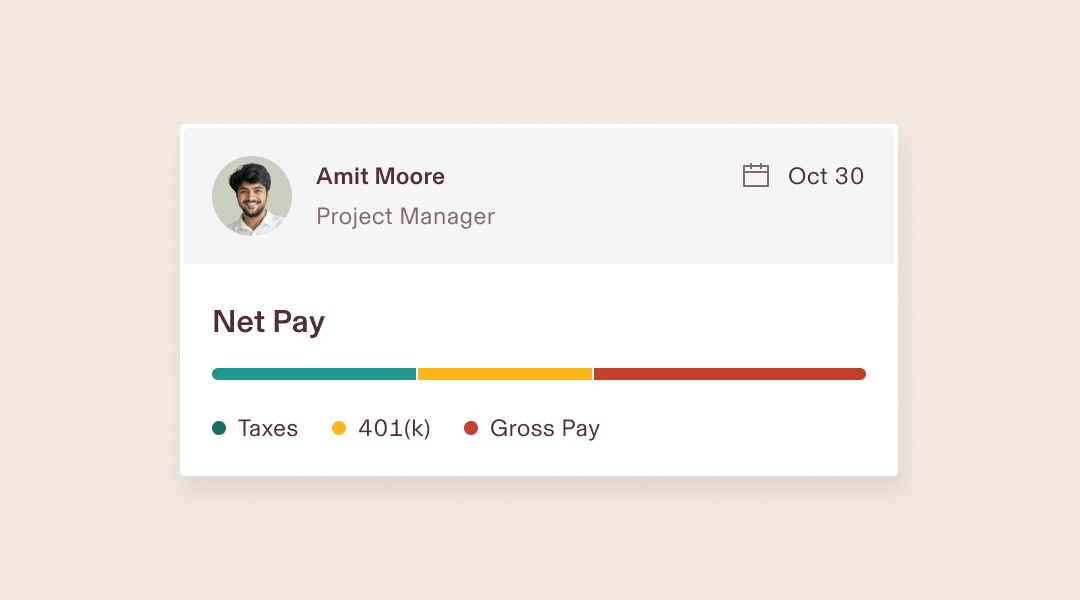Click the Amit Moore name
Viewport: 1080px width, 600px height.
coord(380,176)
